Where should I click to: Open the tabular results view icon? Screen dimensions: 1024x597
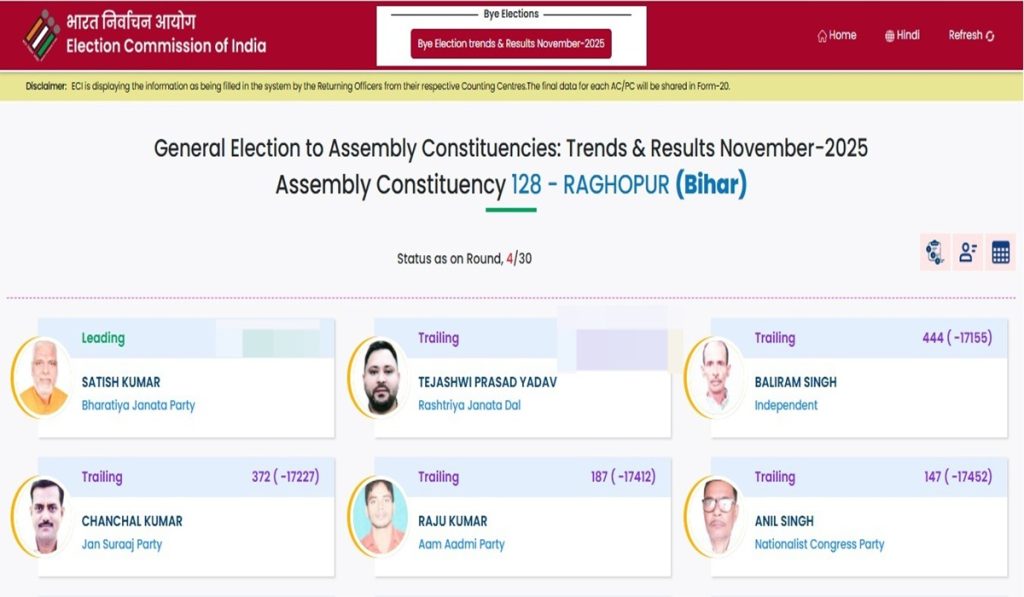click(x=1000, y=251)
